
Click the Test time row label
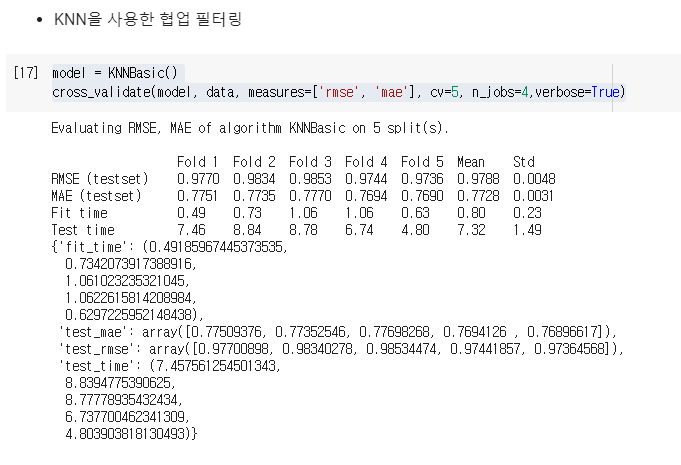tap(83, 230)
